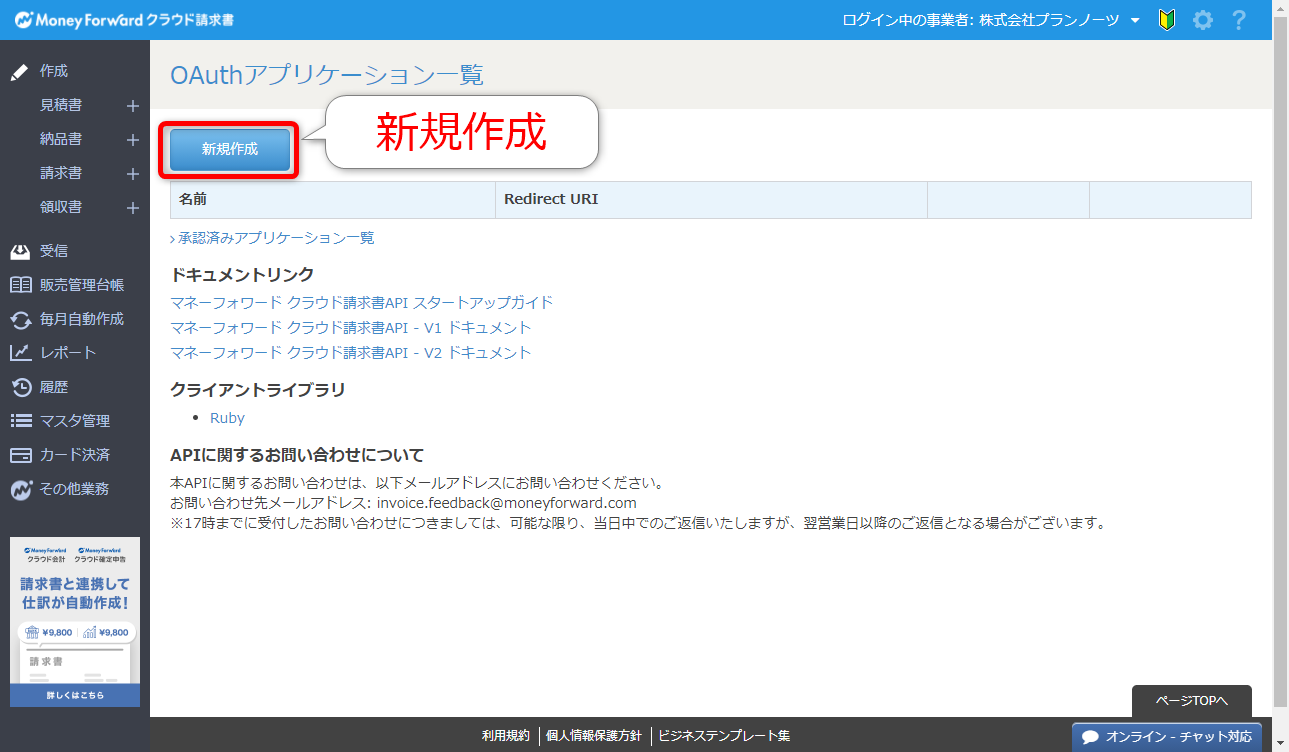The height and width of the screenshot is (752, 1289).
Task: Click the beginner guide leaf icon
Action: tap(1166, 20)
